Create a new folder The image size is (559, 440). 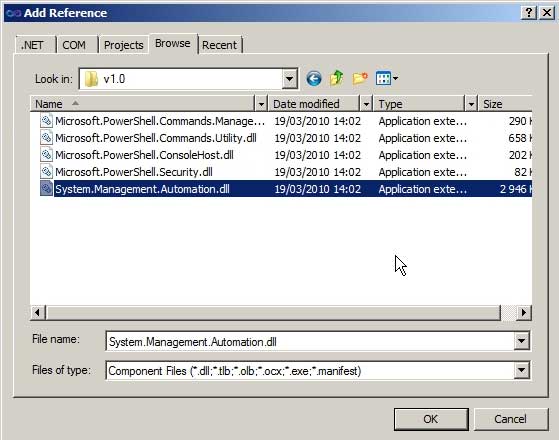point(360,78)
